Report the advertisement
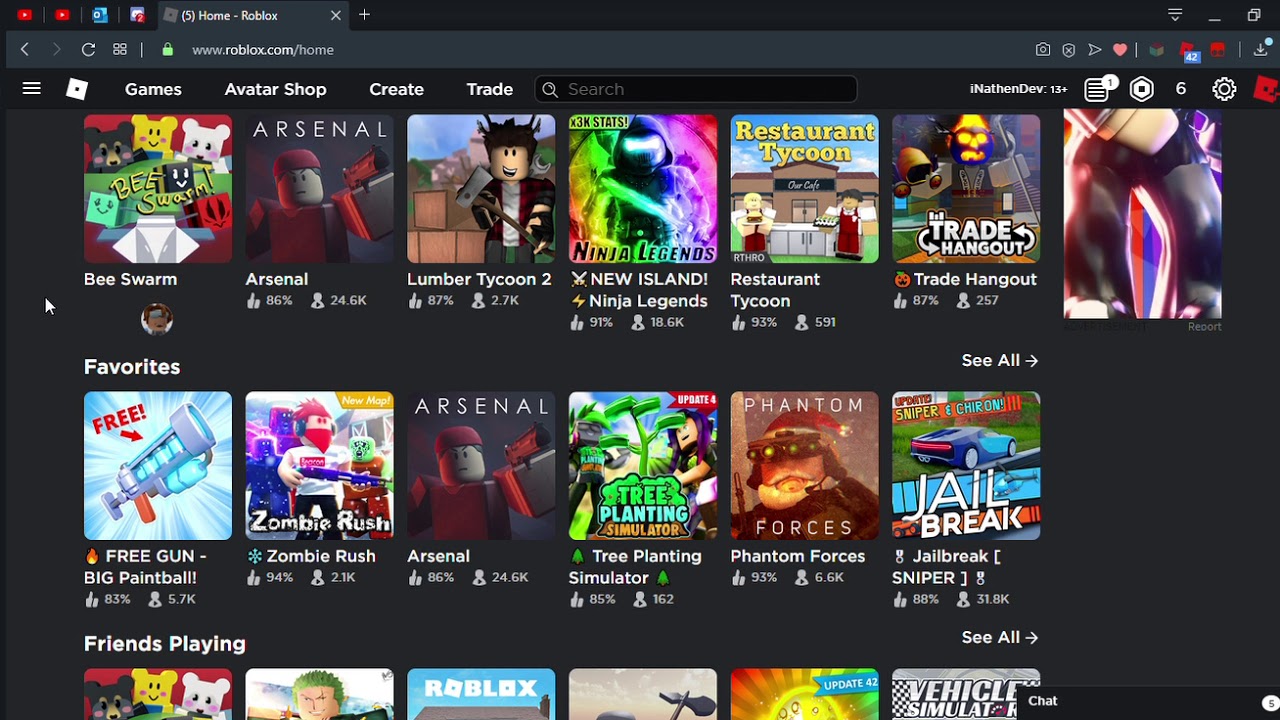The image size is (1280, 720). (1204, 326)
